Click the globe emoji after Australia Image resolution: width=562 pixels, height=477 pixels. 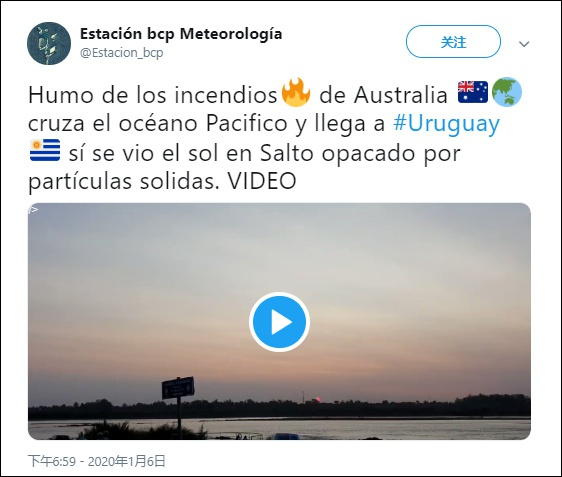pyautogui.click(x=507, y=92)
